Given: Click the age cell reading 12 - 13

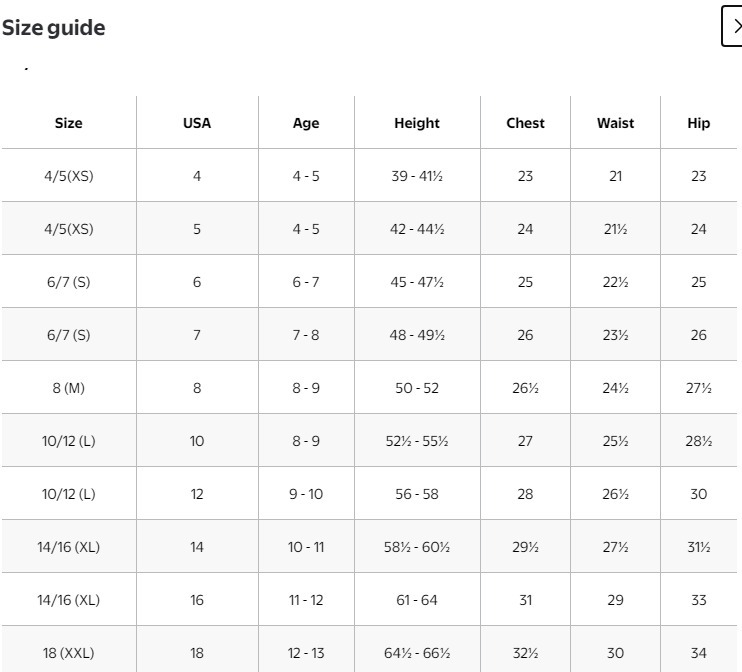Looking at the screenshot, I should [x=306, y=653].
